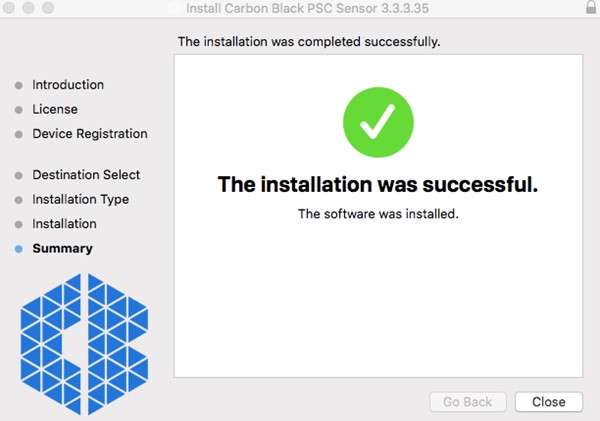Click "The software was installed." message
Screen dimensions: 600x421
point(378,214)
